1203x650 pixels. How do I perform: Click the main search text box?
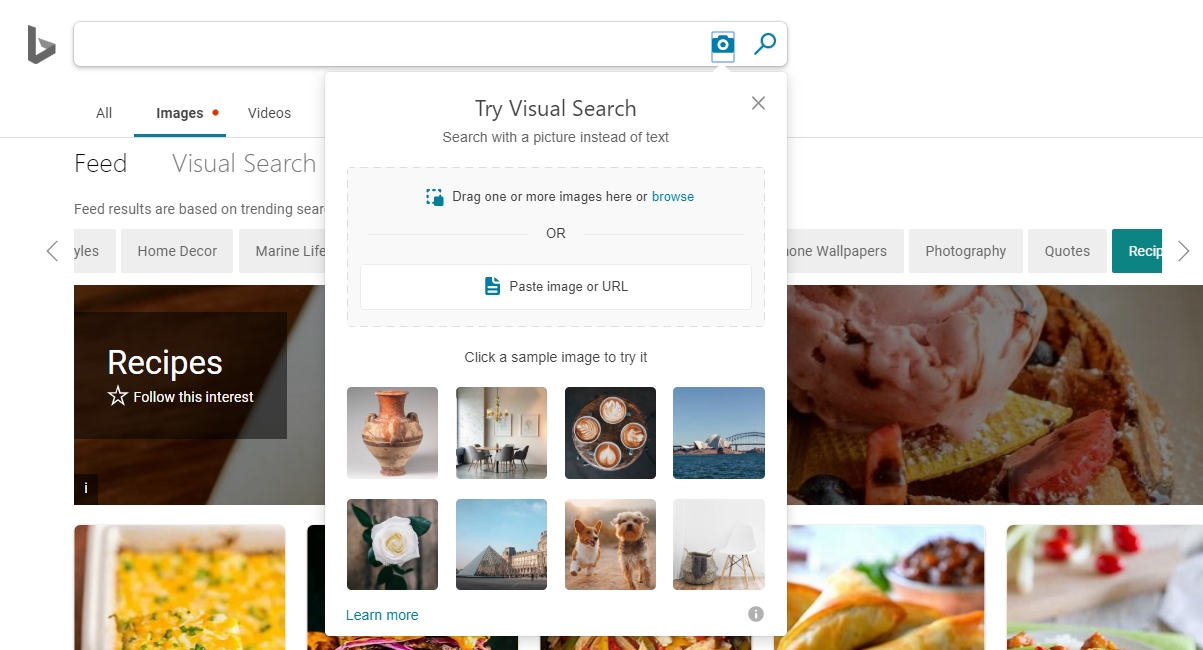point(390,44)
